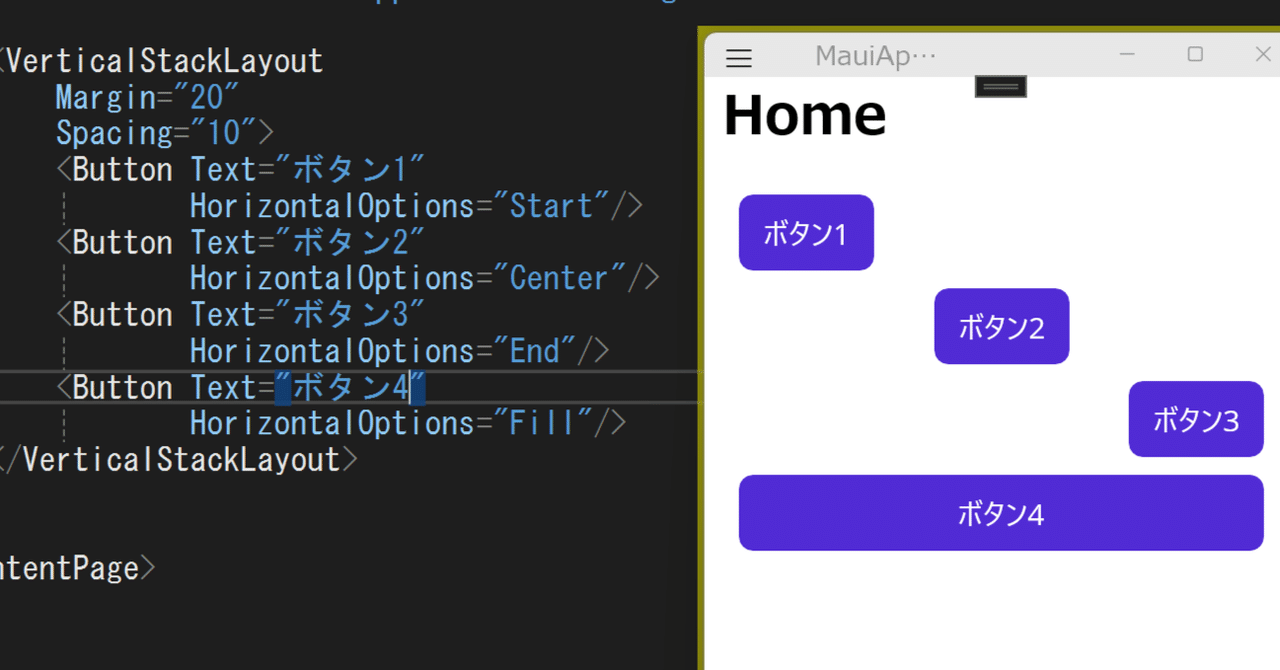Screen dimensions: 1280x670
Task: Click the MauiApp window title
Action: (x=874, y=55)
